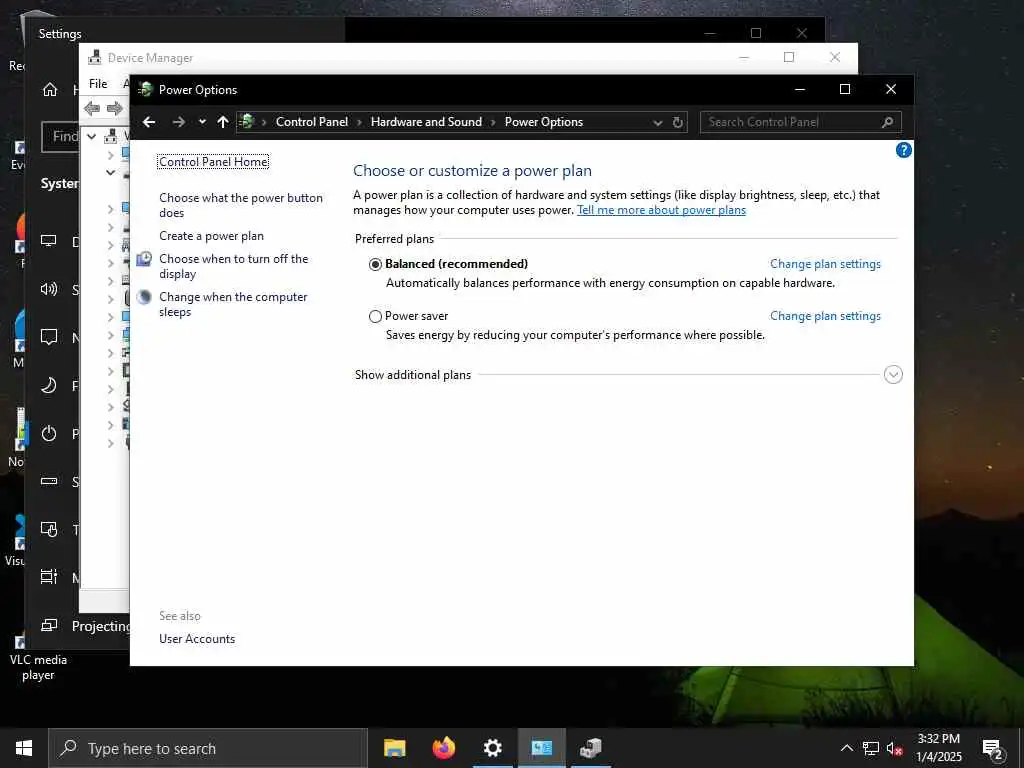1024x768 pixels.
Task: Click the search magnifier in Control Panel
Action: [887, 122]
